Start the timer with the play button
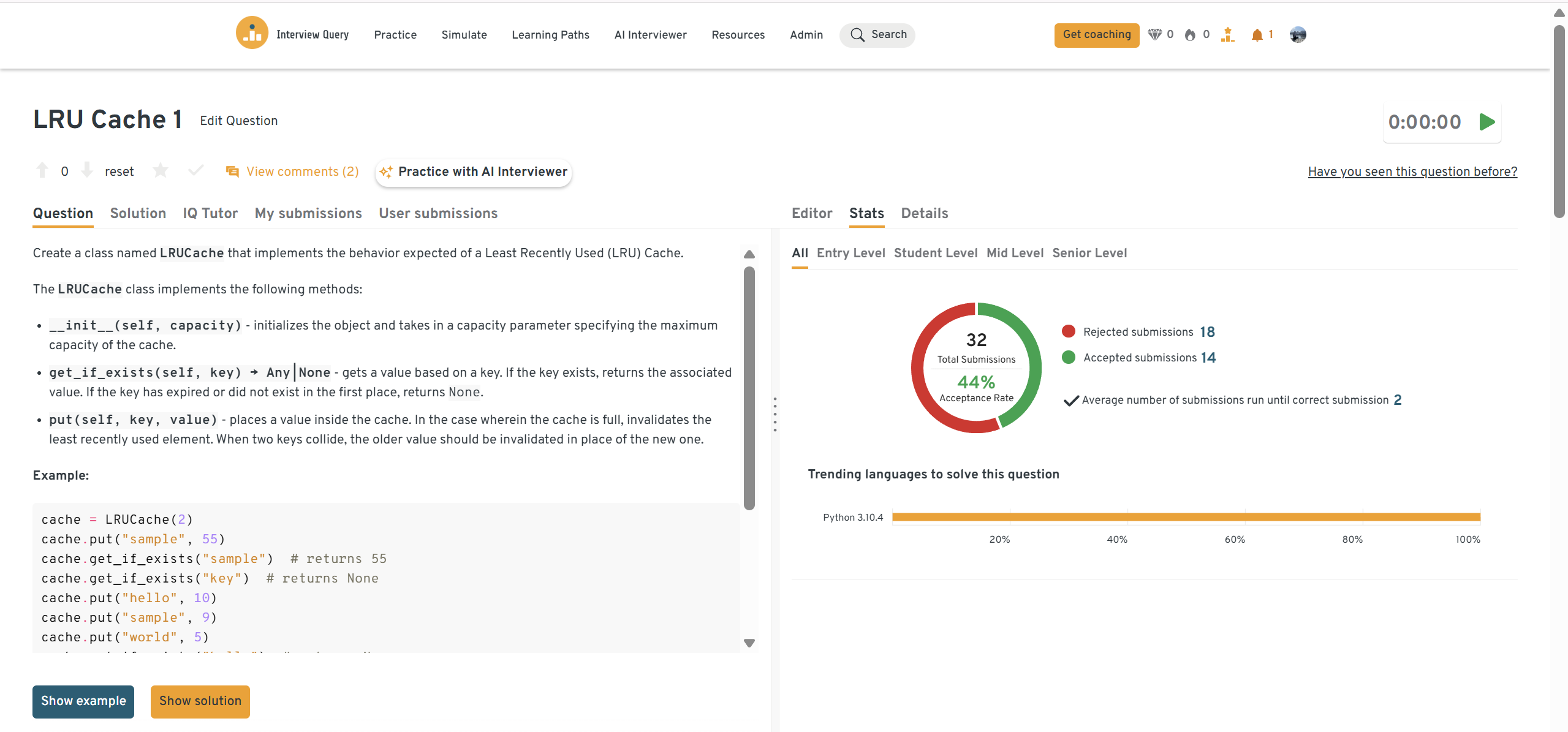The width and height of the screenshot is (1568, 732). click(x=1487, y=122)
